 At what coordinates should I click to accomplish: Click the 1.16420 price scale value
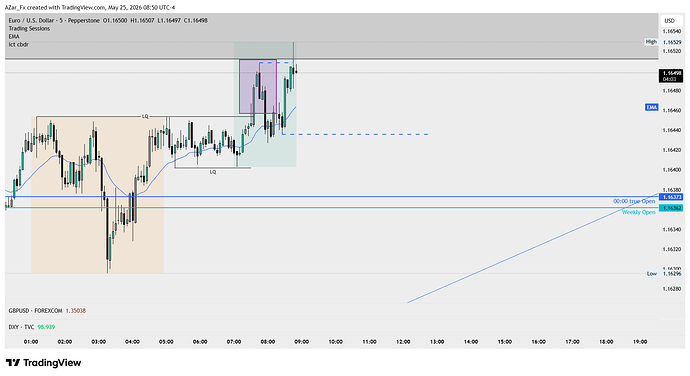pos(672,150)
